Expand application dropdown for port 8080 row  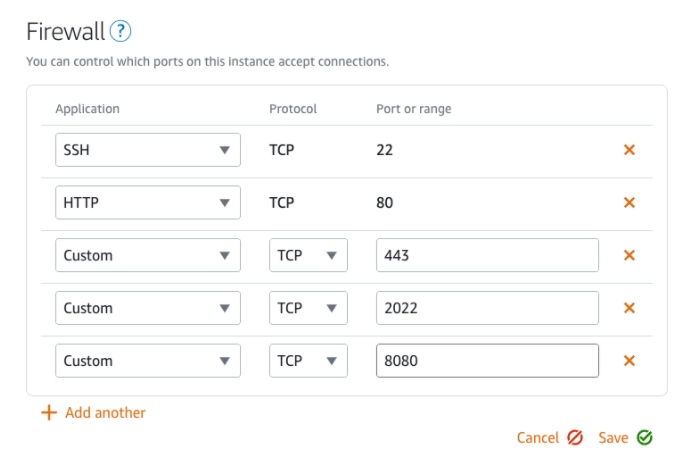click(x=147, y=361)
